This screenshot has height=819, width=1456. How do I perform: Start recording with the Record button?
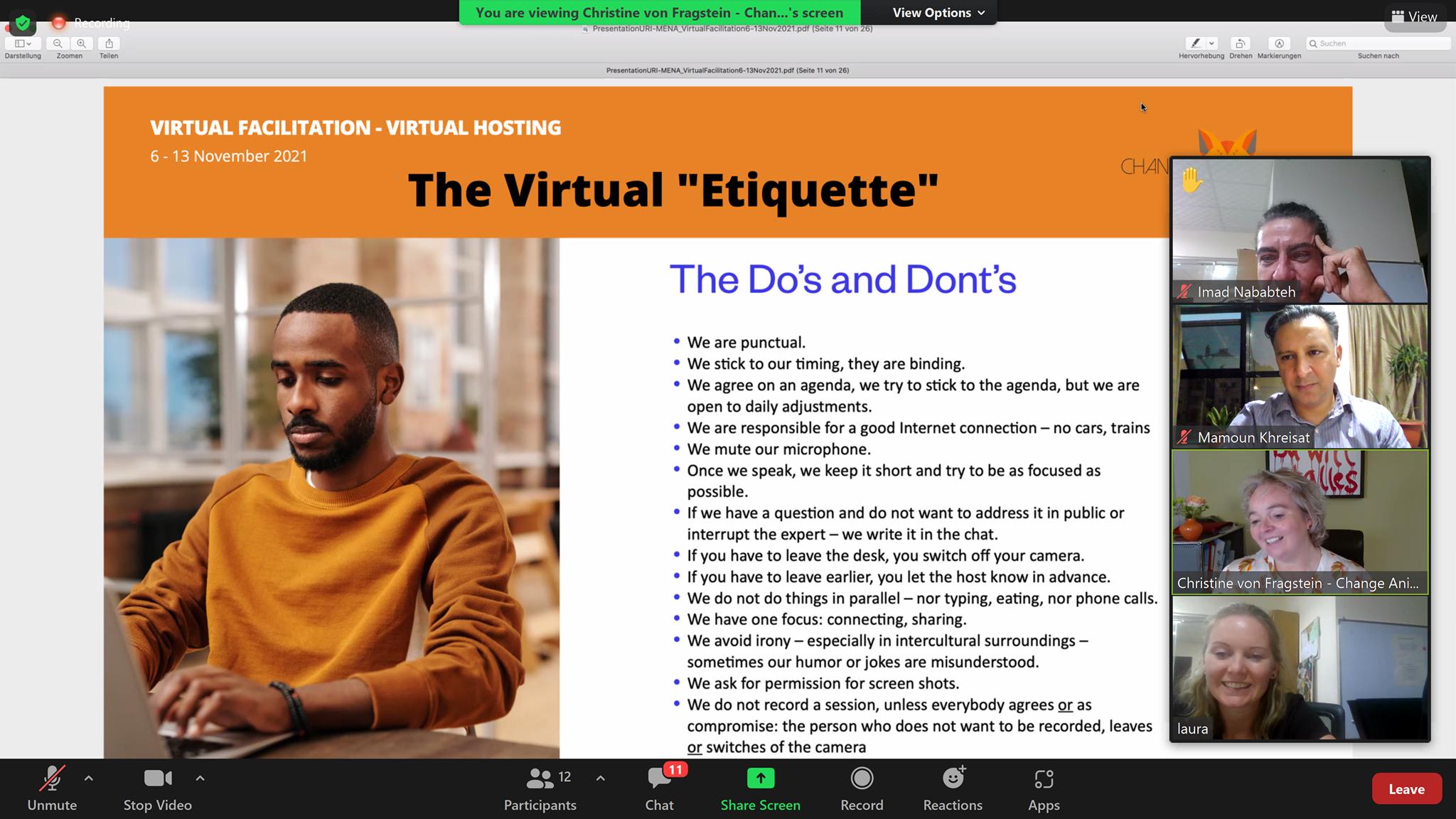[x=862, y=789]
